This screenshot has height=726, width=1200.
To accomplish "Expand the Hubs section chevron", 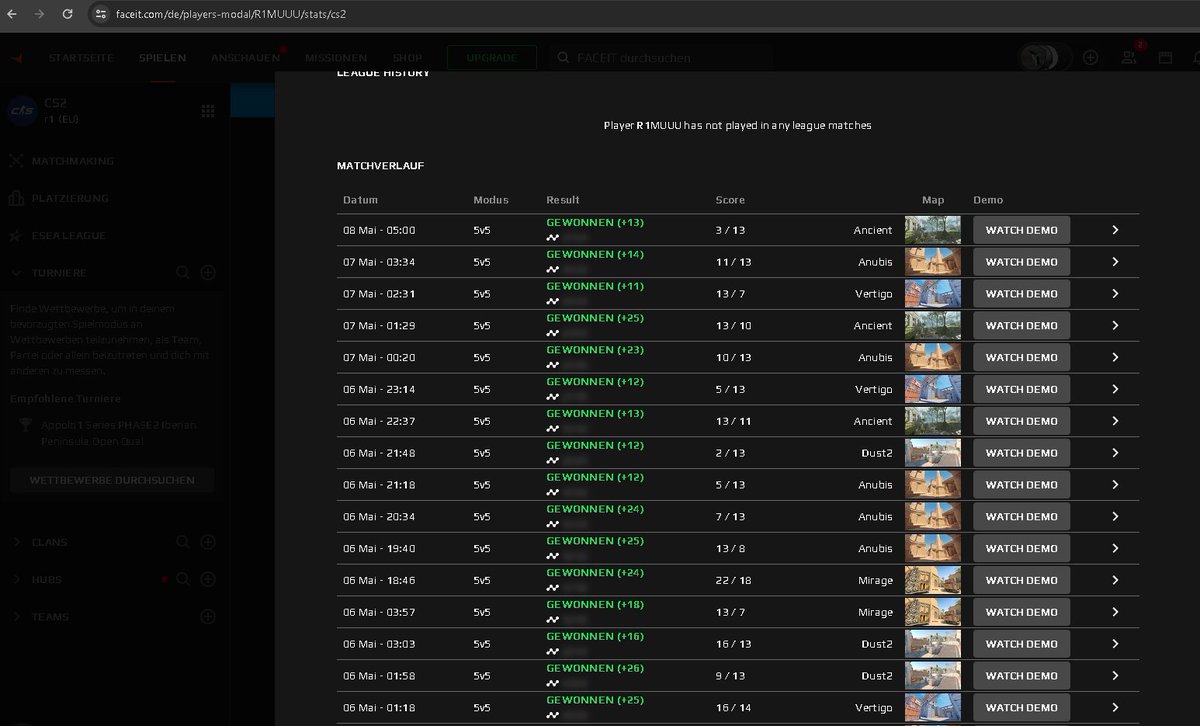I will 16,579.
